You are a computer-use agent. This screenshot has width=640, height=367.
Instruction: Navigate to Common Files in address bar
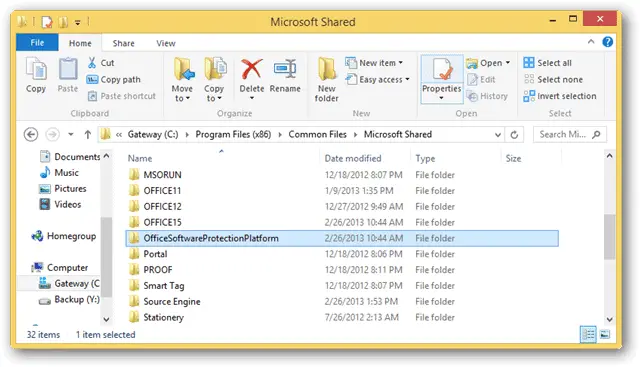point(318,134)
